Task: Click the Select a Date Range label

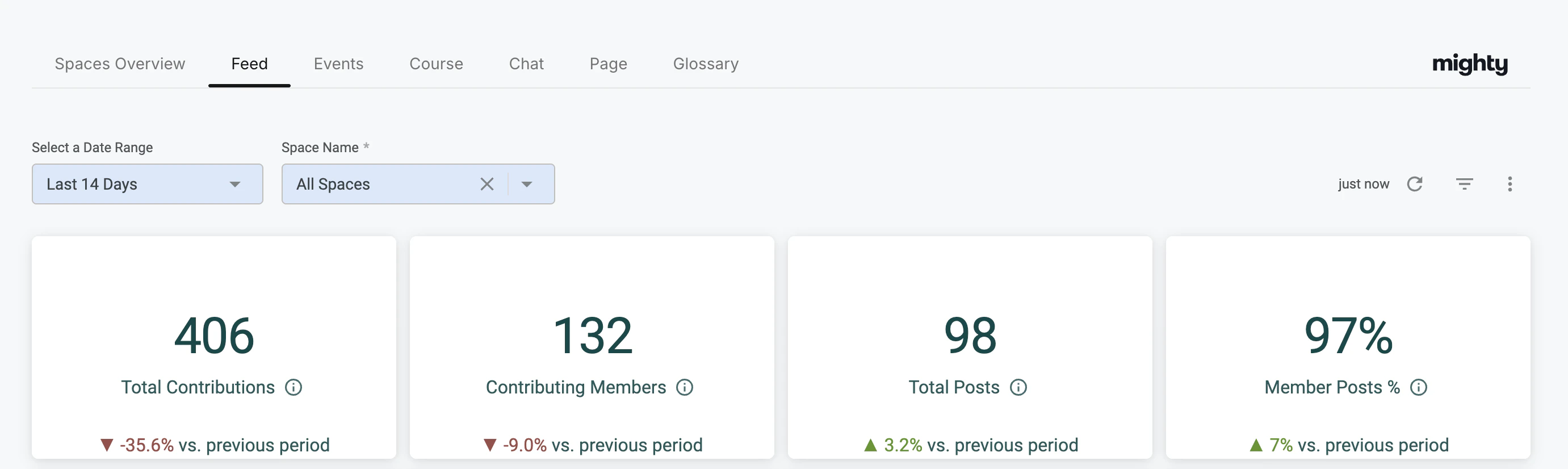Action: coord(93,148)
